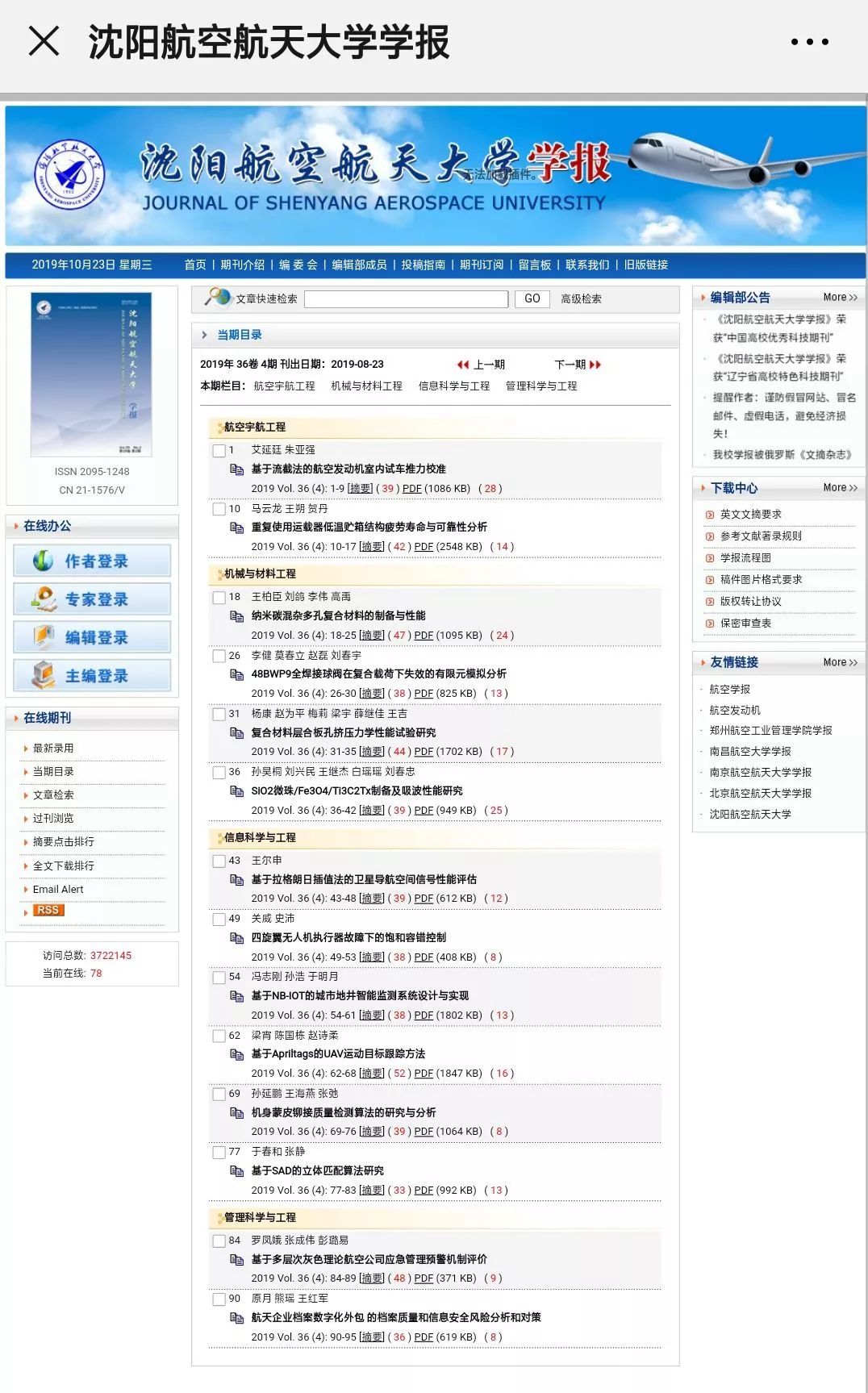Click the document icon for 48BWP9全焊接球阀 article
Image resolution: width=868 pixels, height=1393 pixels.
coord(237,674)
